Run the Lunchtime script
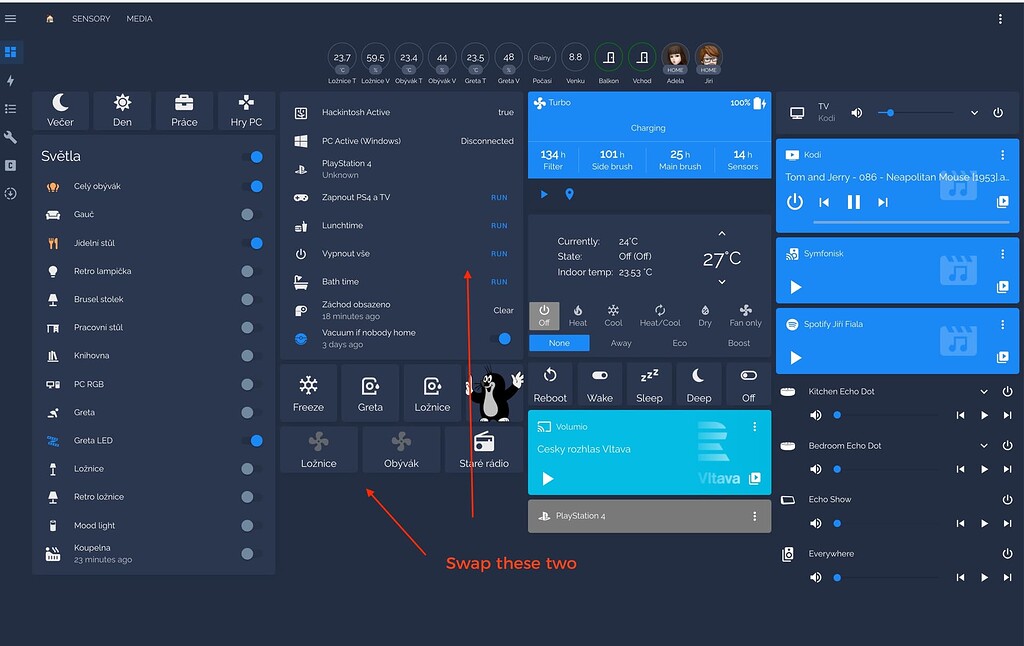The image size is (1024, 646). tap(499, 225)
